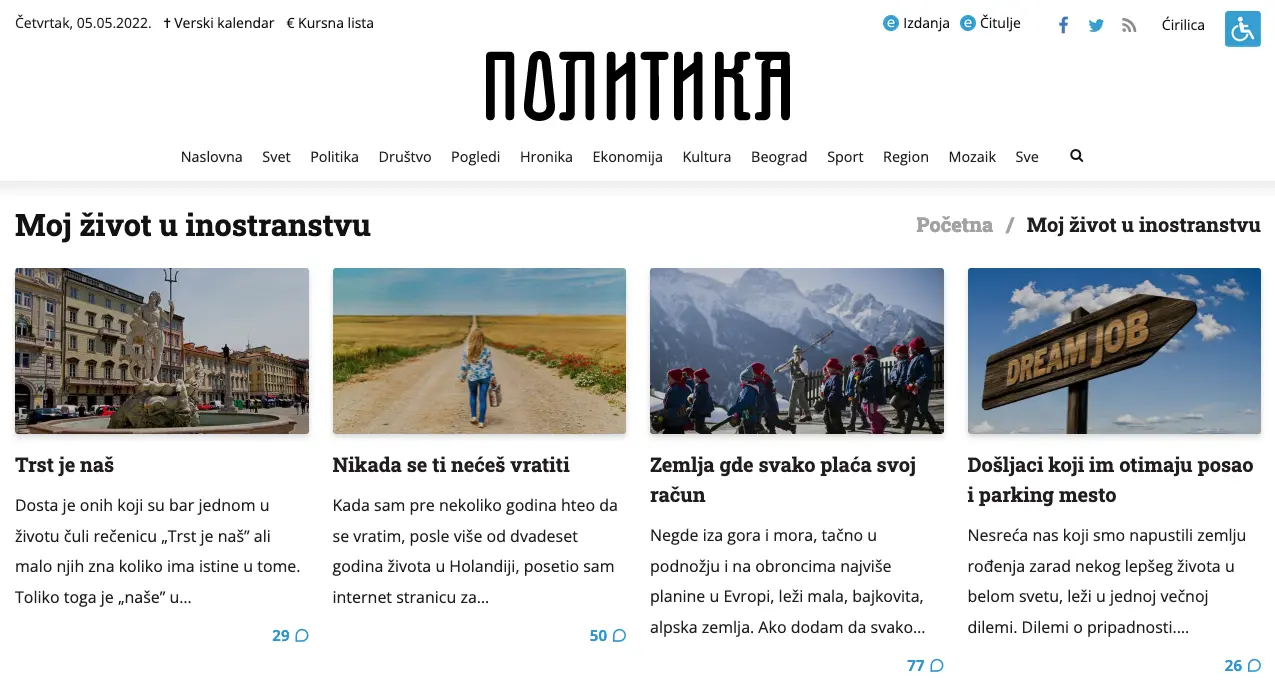Go to the Kultura section
Screen dimensions: 1275x690
coord(707,157)
